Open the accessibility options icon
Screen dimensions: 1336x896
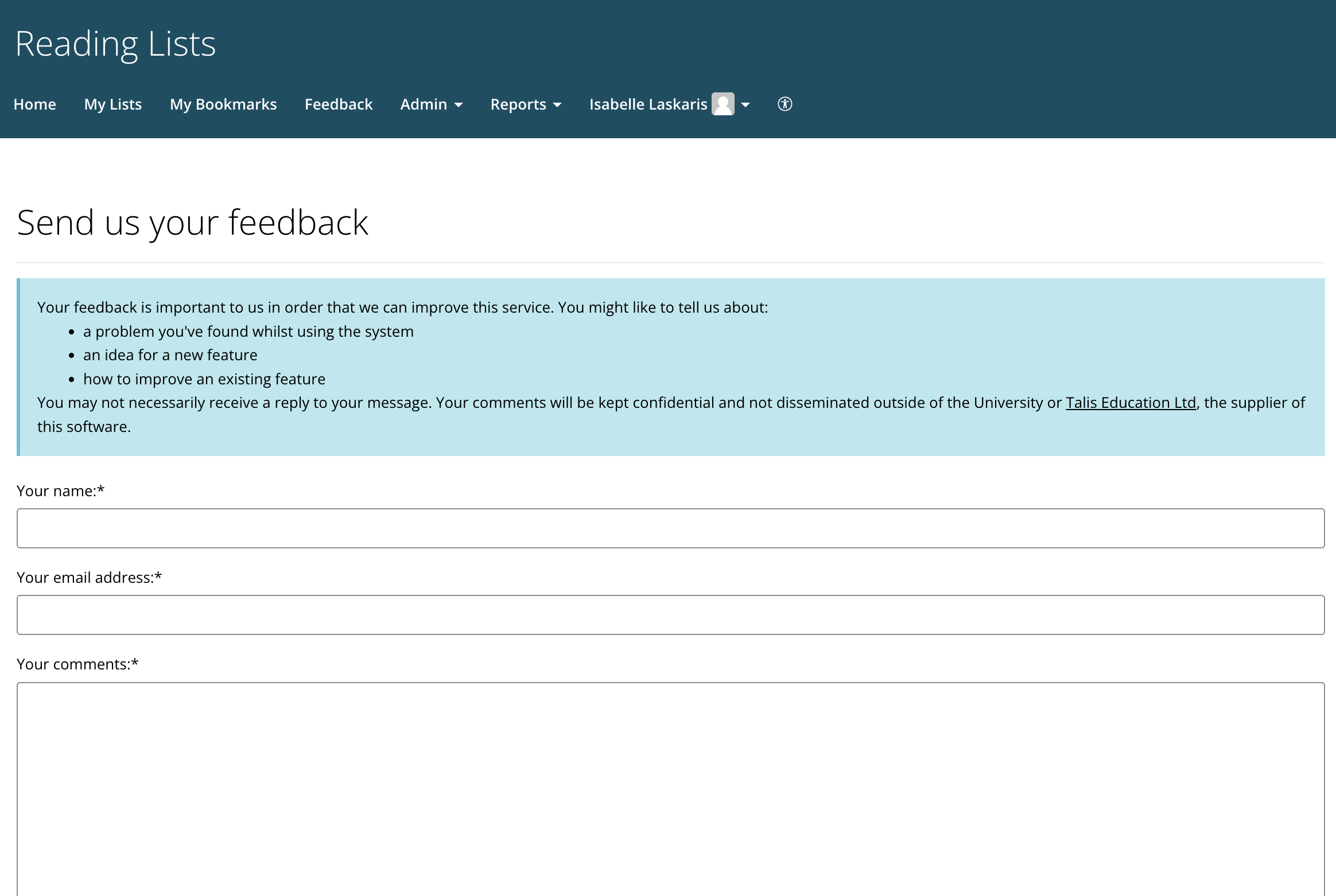point(784,104)
